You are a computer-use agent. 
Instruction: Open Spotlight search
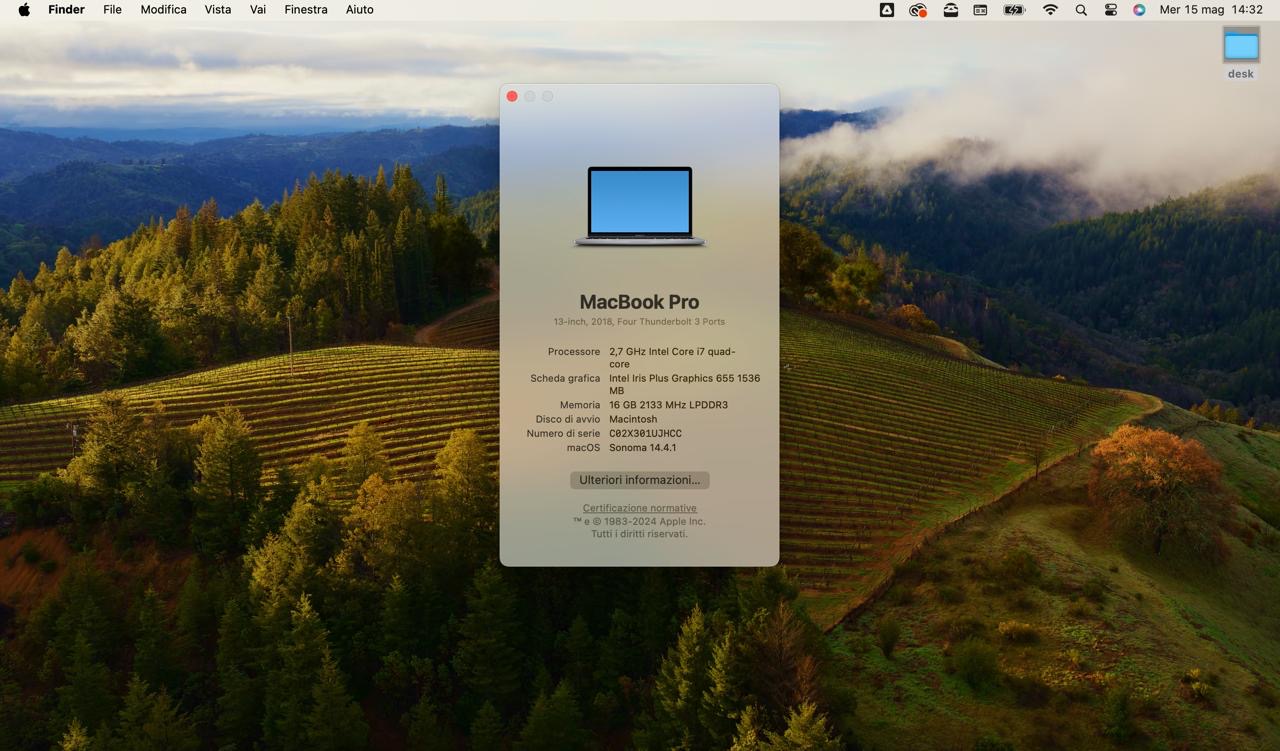click(1081, 10)
